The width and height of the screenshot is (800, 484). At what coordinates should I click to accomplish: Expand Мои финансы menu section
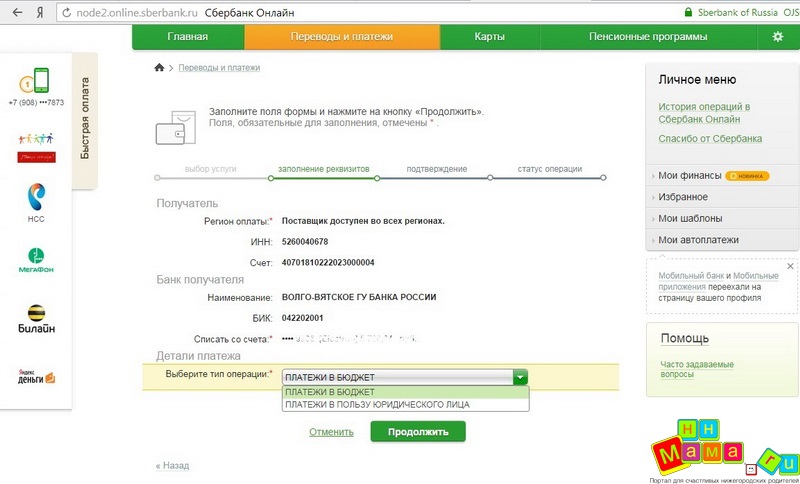[x=689, y=175]
